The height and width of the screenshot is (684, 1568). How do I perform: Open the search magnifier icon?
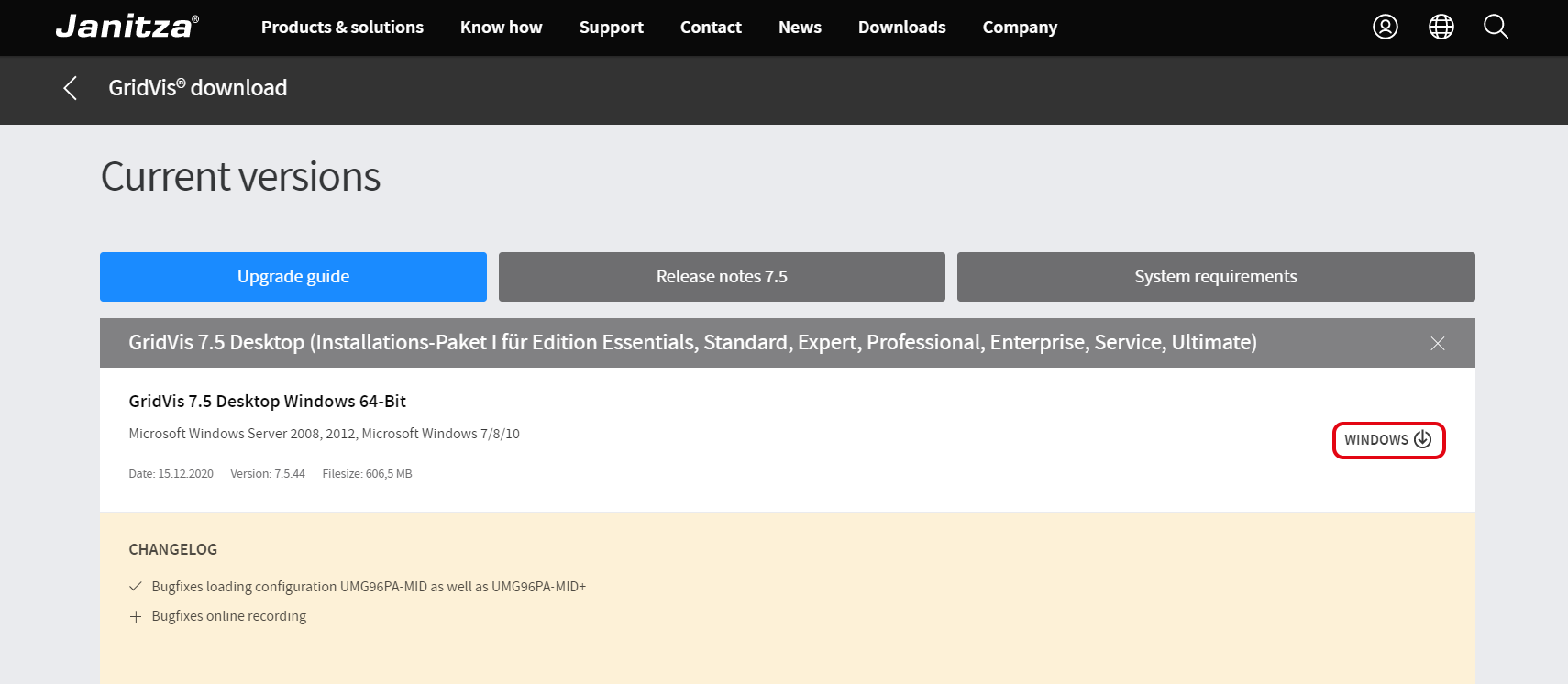click(1496, 27)
